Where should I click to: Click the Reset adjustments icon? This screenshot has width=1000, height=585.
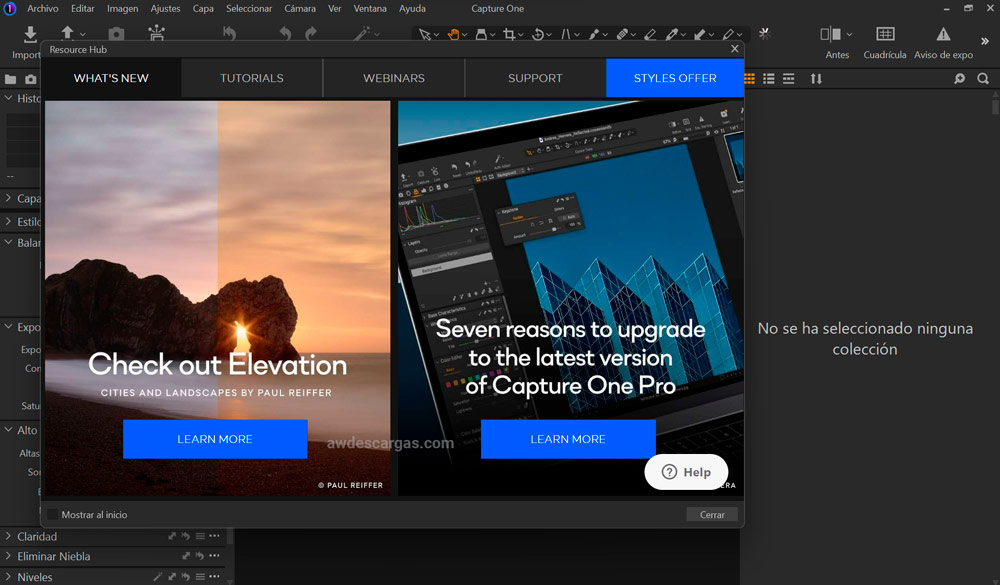[x=230, y=34]
